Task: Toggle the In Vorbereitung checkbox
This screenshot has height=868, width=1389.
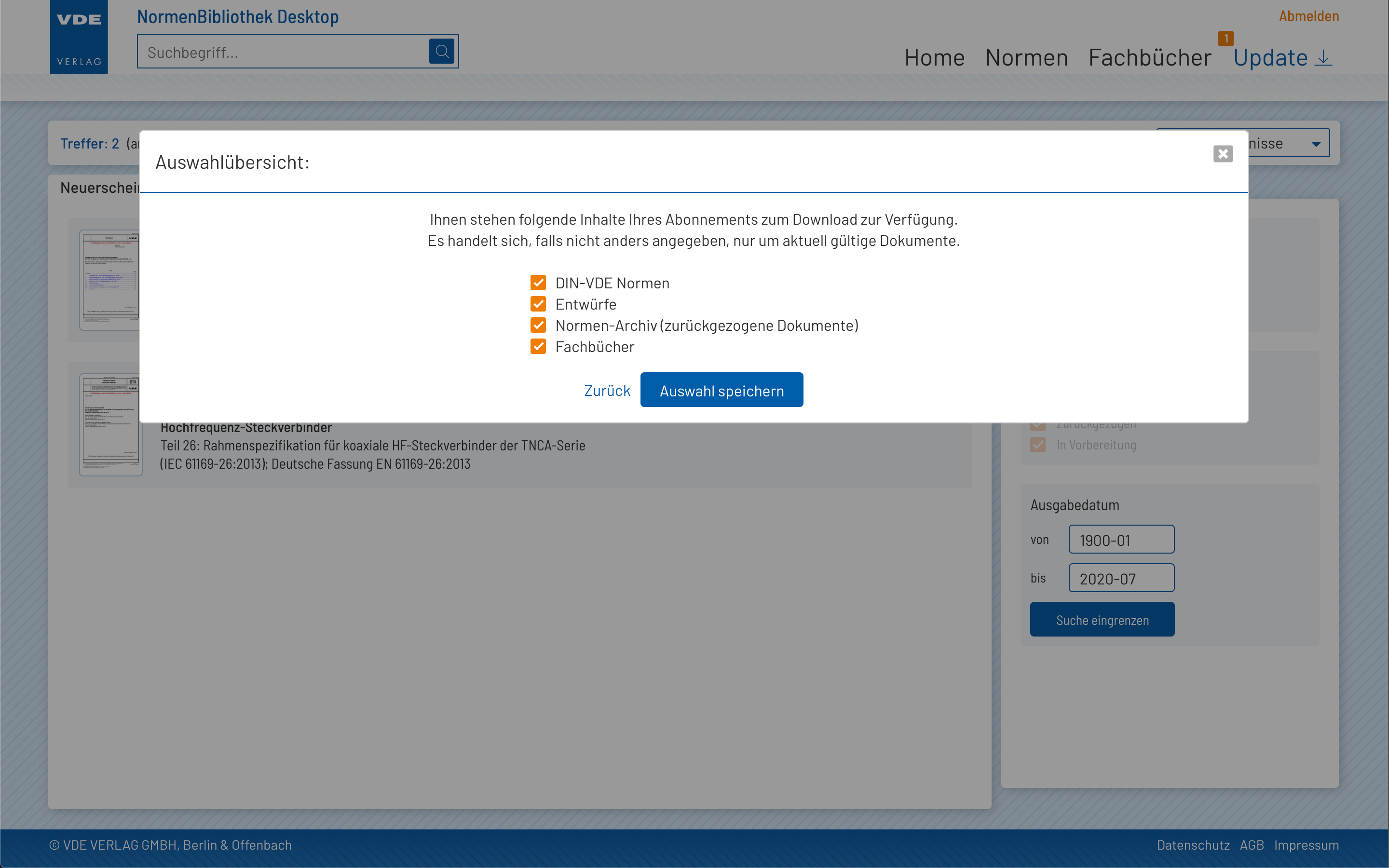Action: (x=1038, y=445)
